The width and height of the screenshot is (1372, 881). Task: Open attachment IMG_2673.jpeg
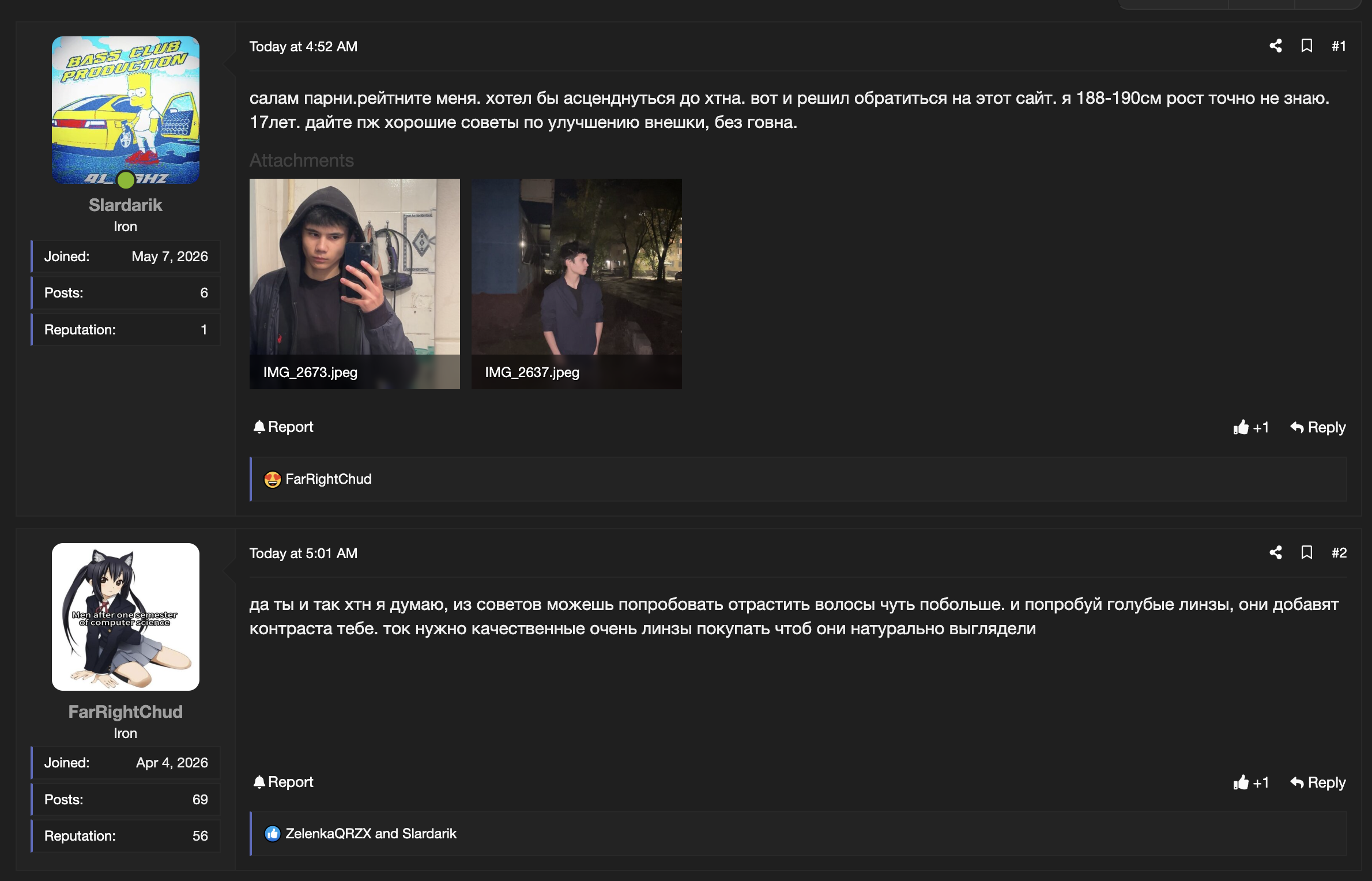(x=355, y=284)
